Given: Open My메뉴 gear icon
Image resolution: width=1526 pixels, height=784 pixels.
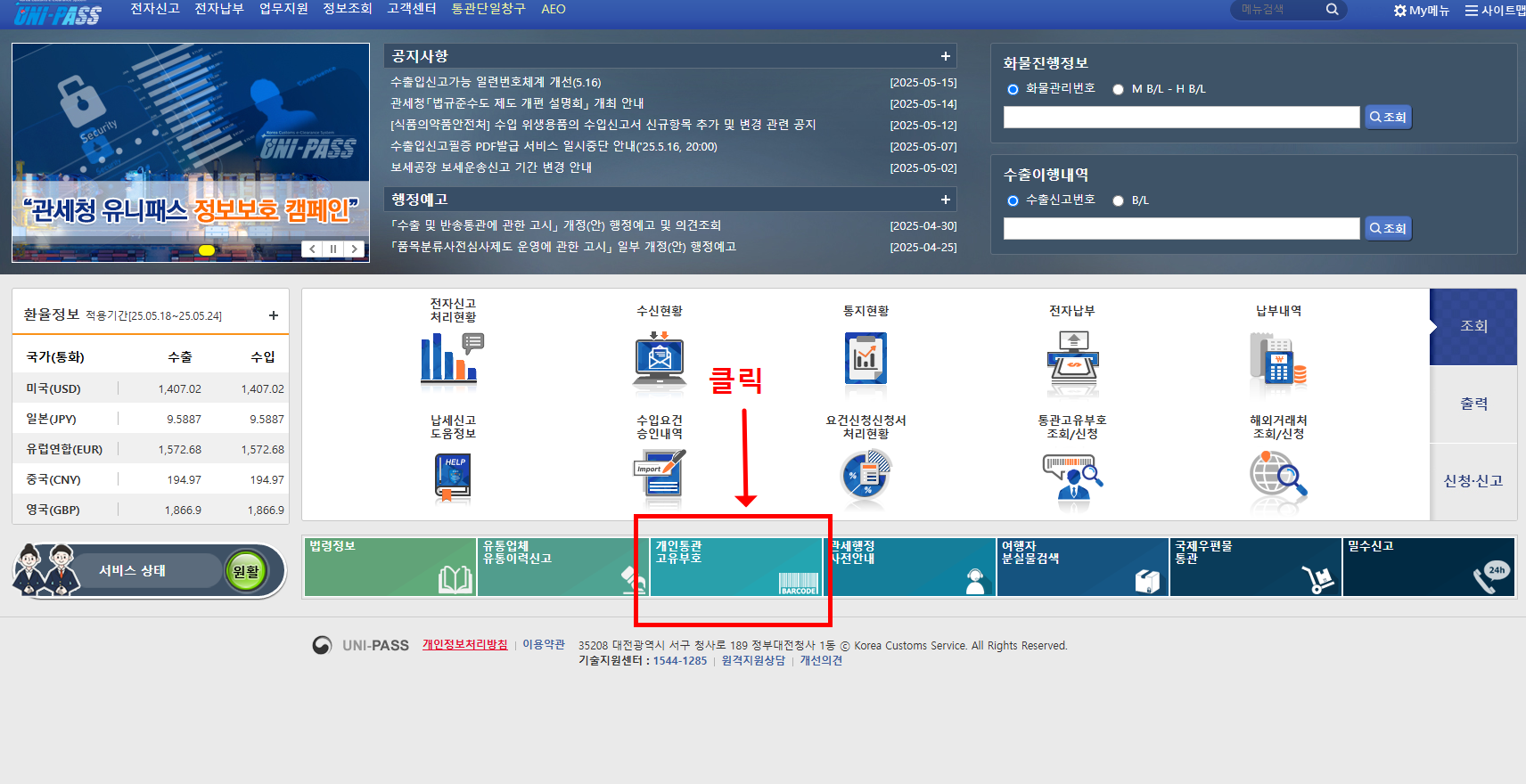Looking at the screenshot, I should 1400,11.
